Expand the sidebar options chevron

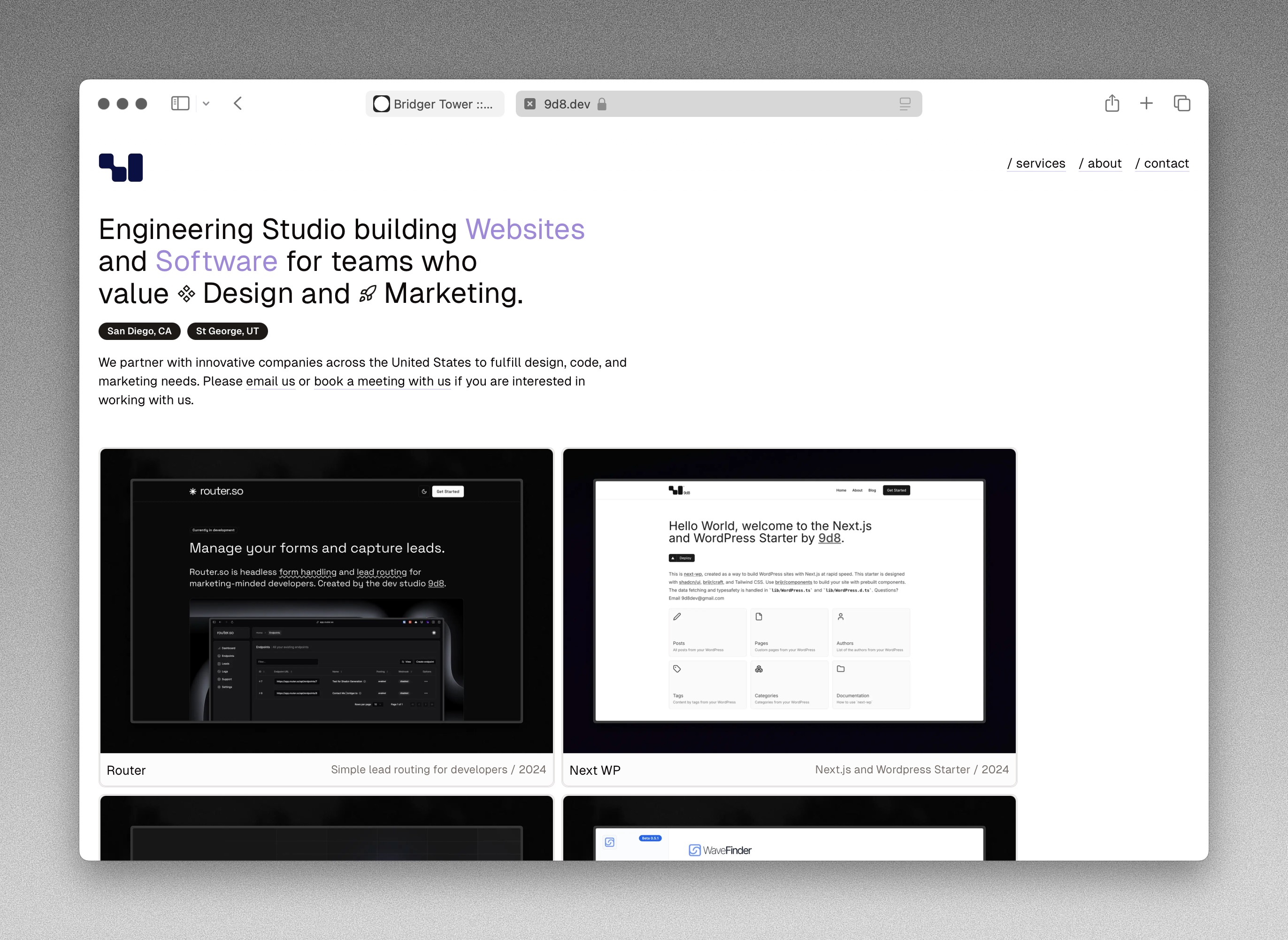click(x=206, y=104)
